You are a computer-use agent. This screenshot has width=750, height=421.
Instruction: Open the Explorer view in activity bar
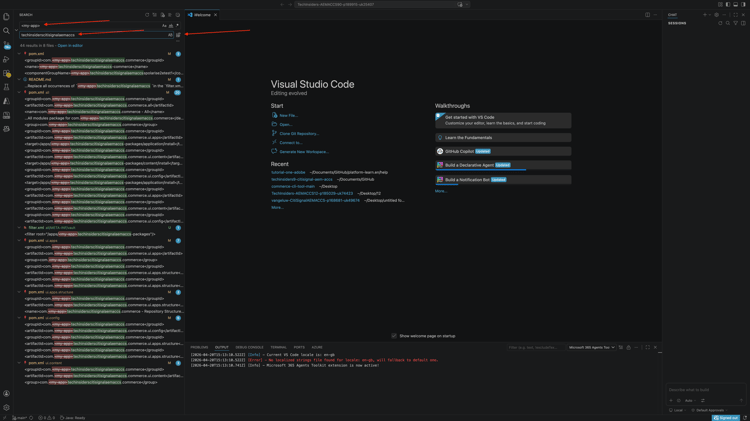(6, 17)
